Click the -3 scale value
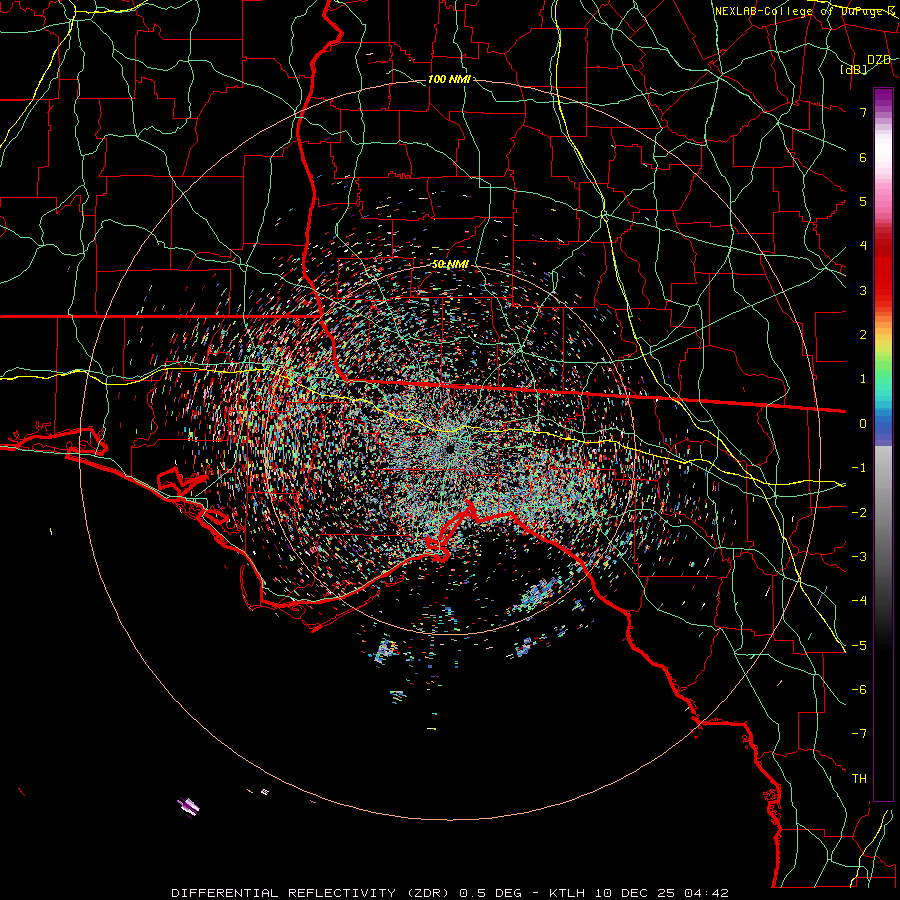Viewport: 900px width, 900px height. (859, 557)
